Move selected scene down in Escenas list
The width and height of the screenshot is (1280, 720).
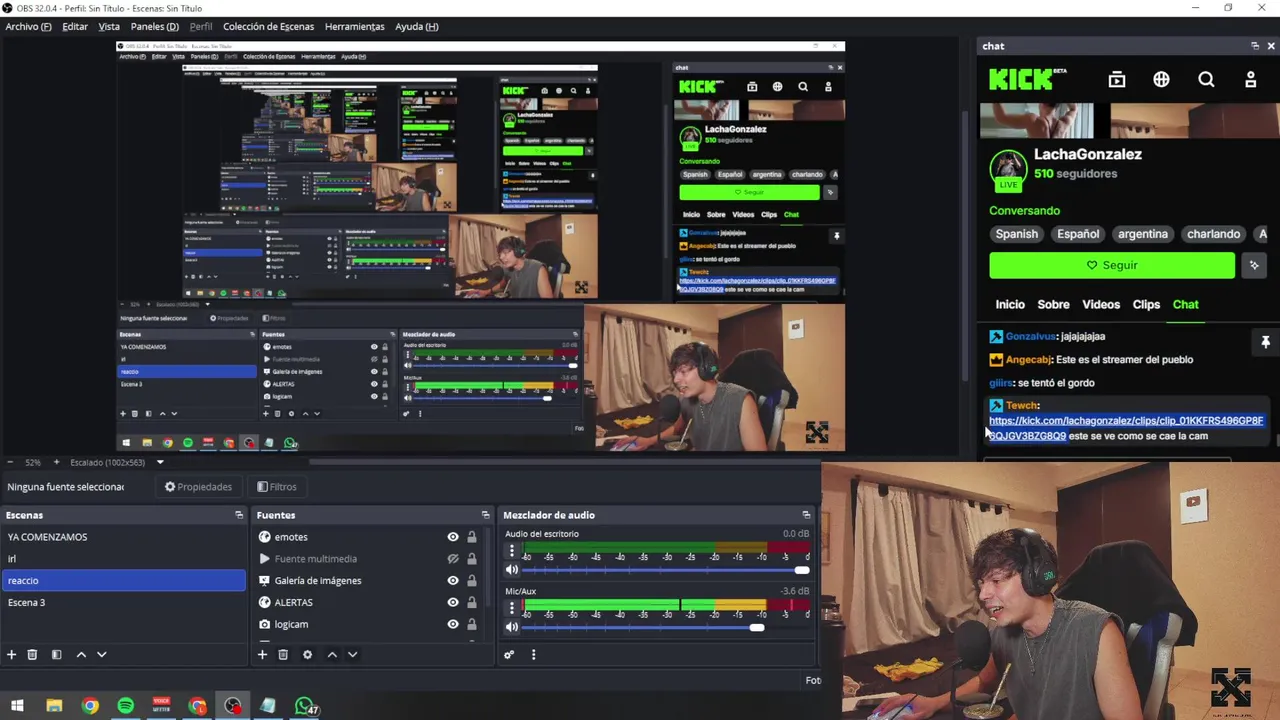pyautogui.click(x=101, y=654)
